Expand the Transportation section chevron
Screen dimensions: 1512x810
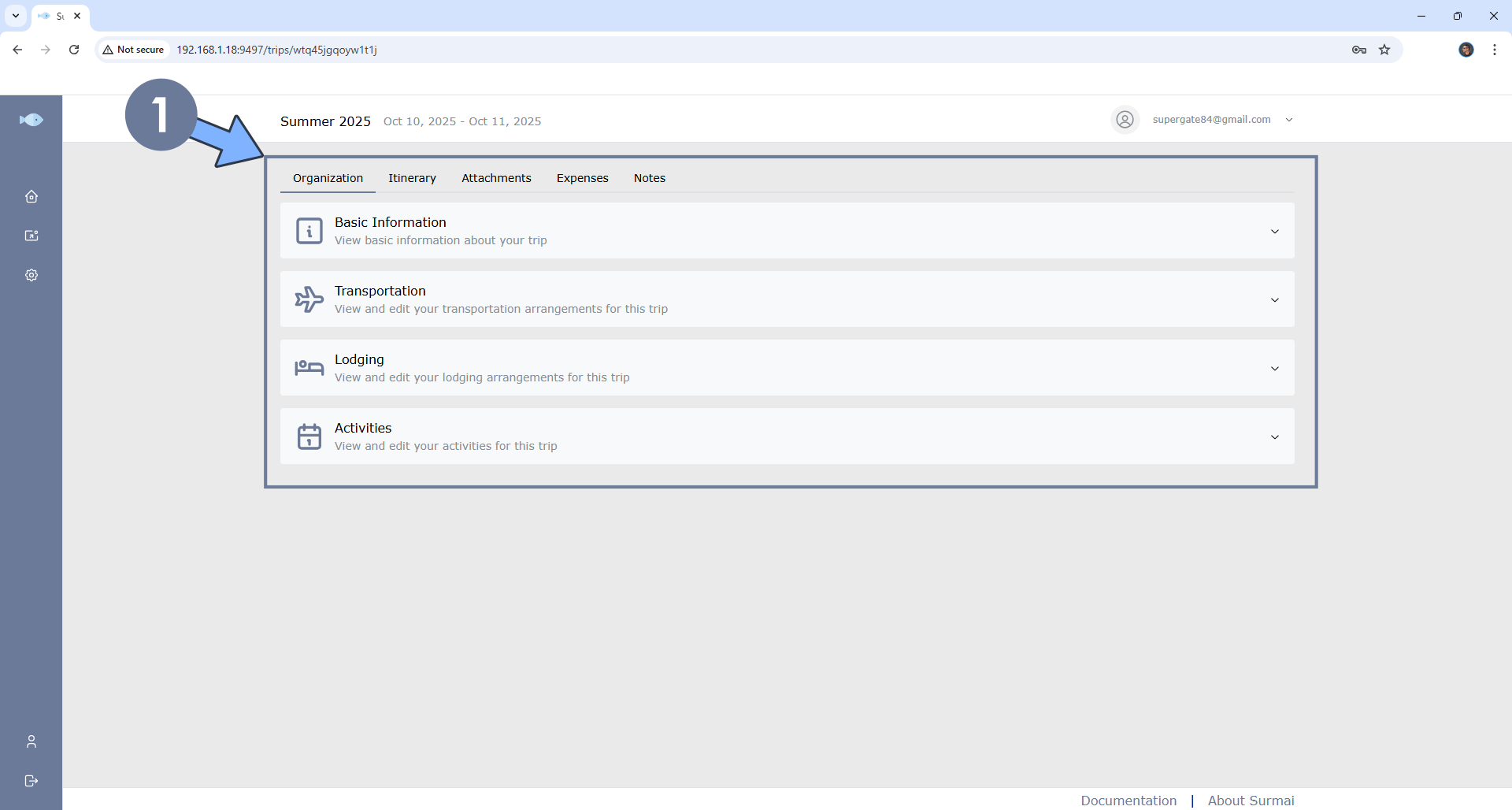[x=1274, y=300]
